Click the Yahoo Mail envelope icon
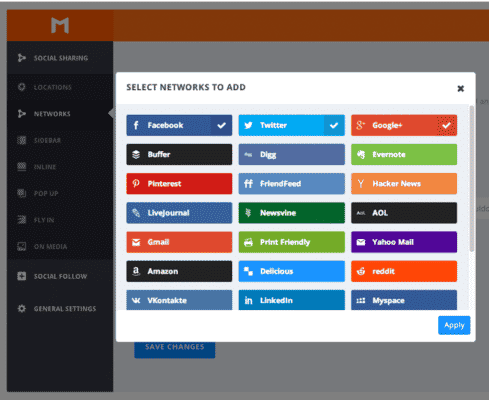Screen dimensions: 489x400 click(x=361, y=242)
